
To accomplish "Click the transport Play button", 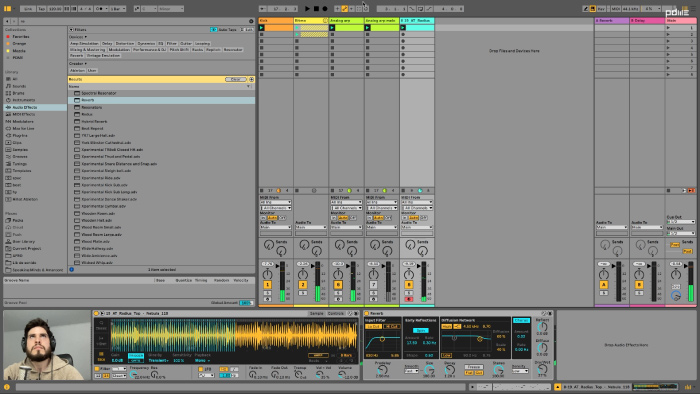I will (x=307, y=8).
